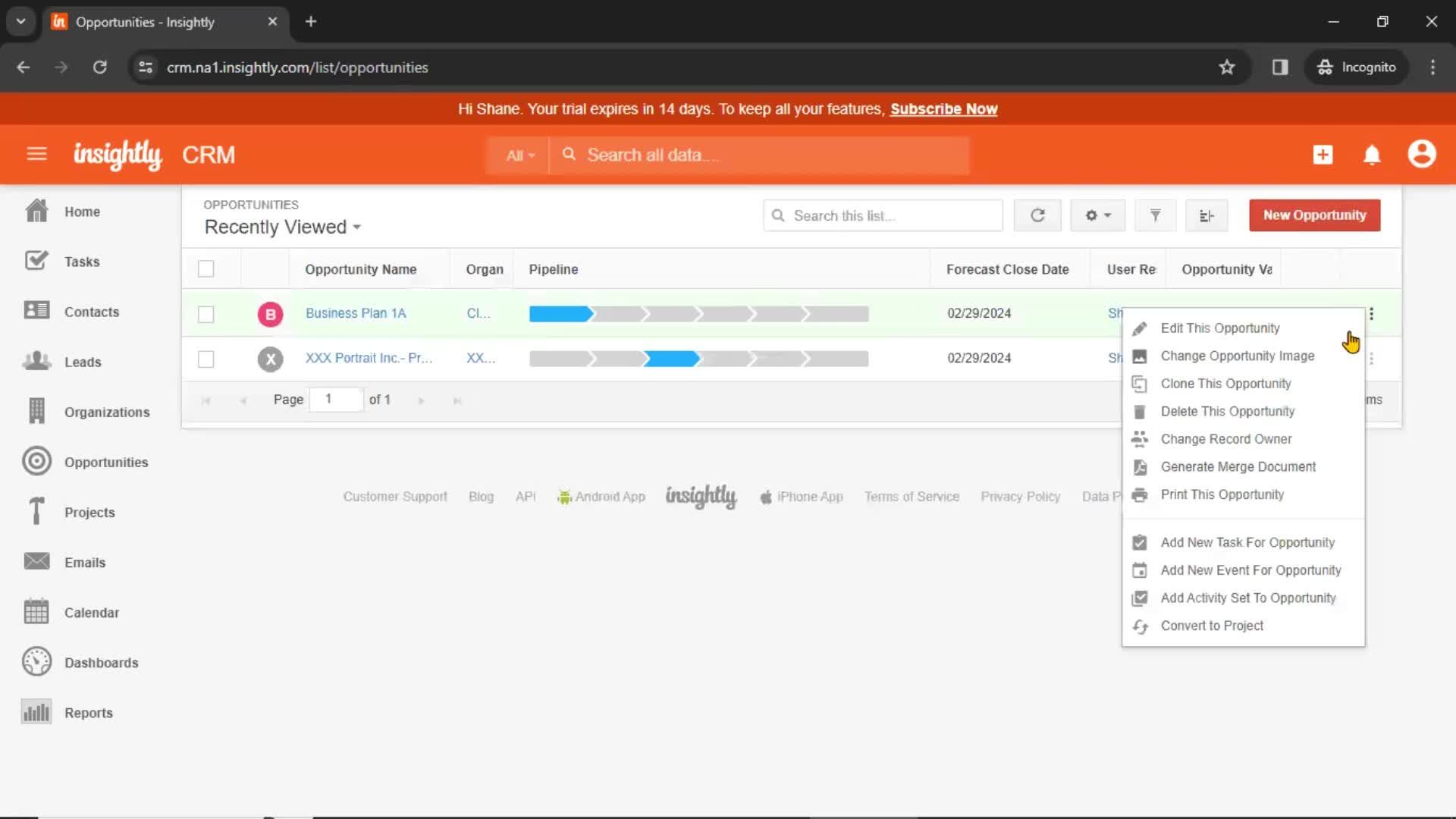This screenshot has width=1456, height=819.
Task: Click Subscribe Now trial upgrade link
Action: [x=943, y=109]
